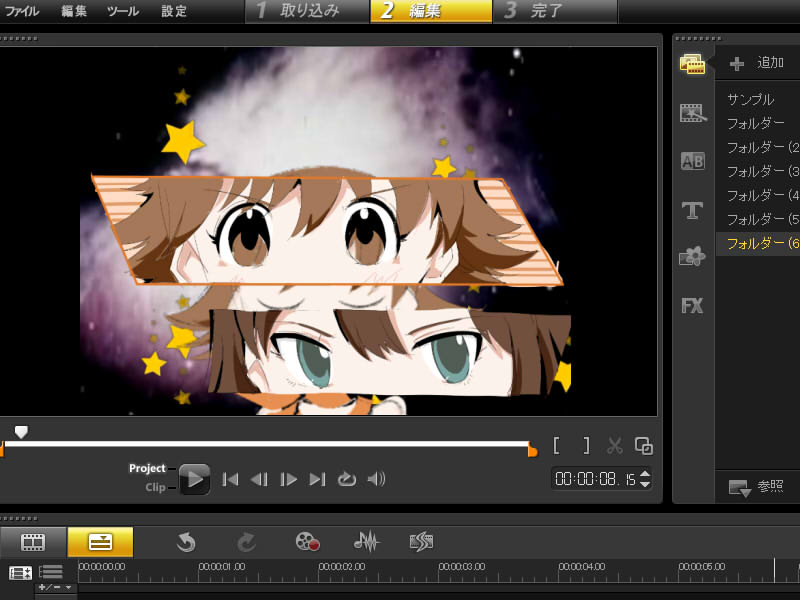The height and width of the screenshot is (600, 800).
Task: Open the Instant Project panel icon
Action: tap(692, 113)
